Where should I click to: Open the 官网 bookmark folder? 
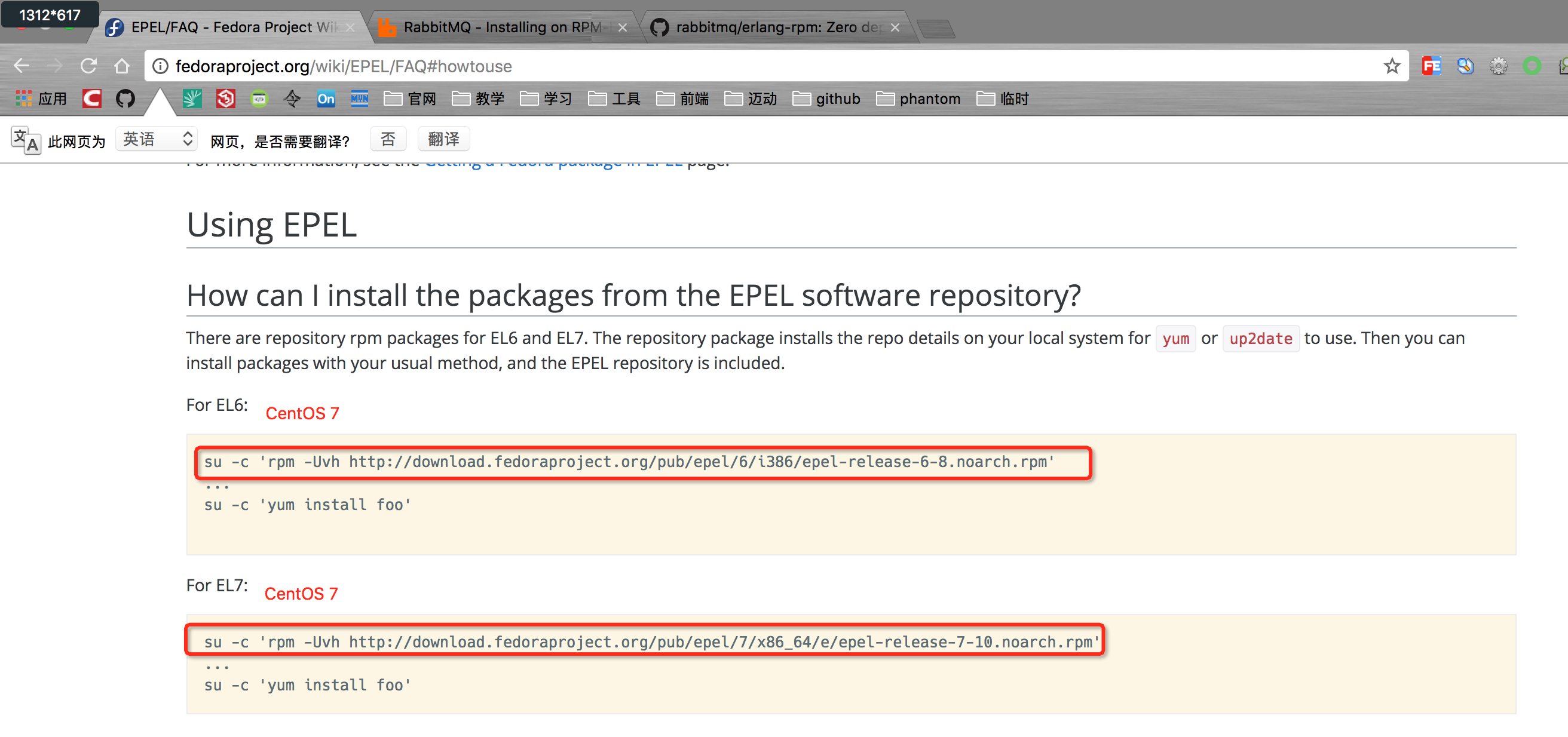click(410, 99)
